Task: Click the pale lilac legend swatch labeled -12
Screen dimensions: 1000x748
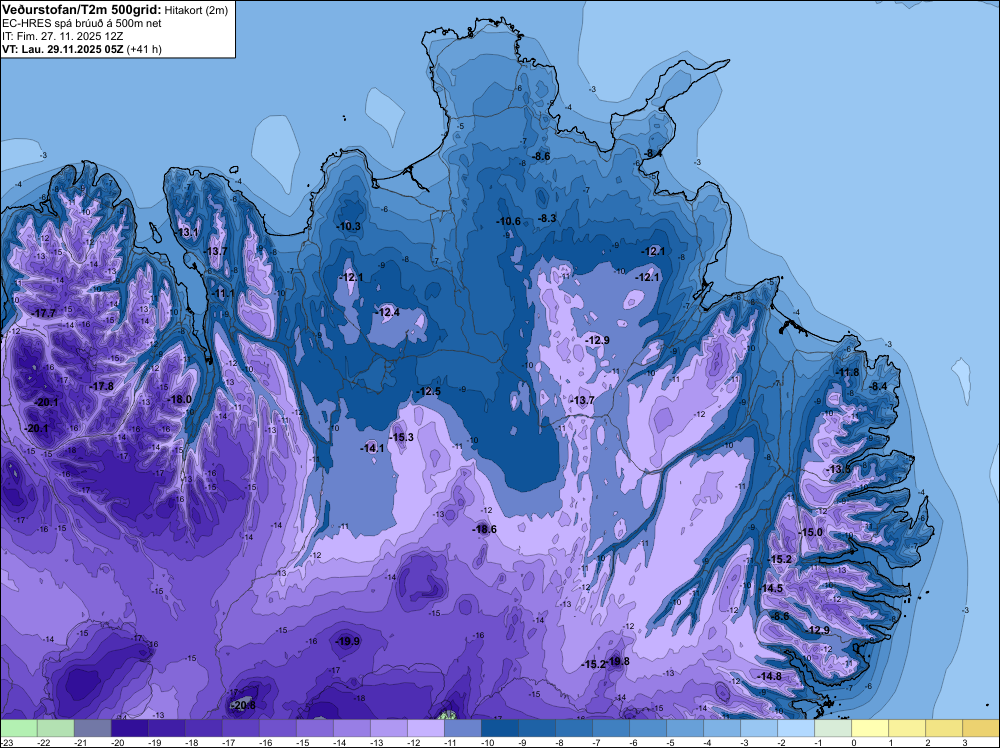Action: tap(425, 728)
